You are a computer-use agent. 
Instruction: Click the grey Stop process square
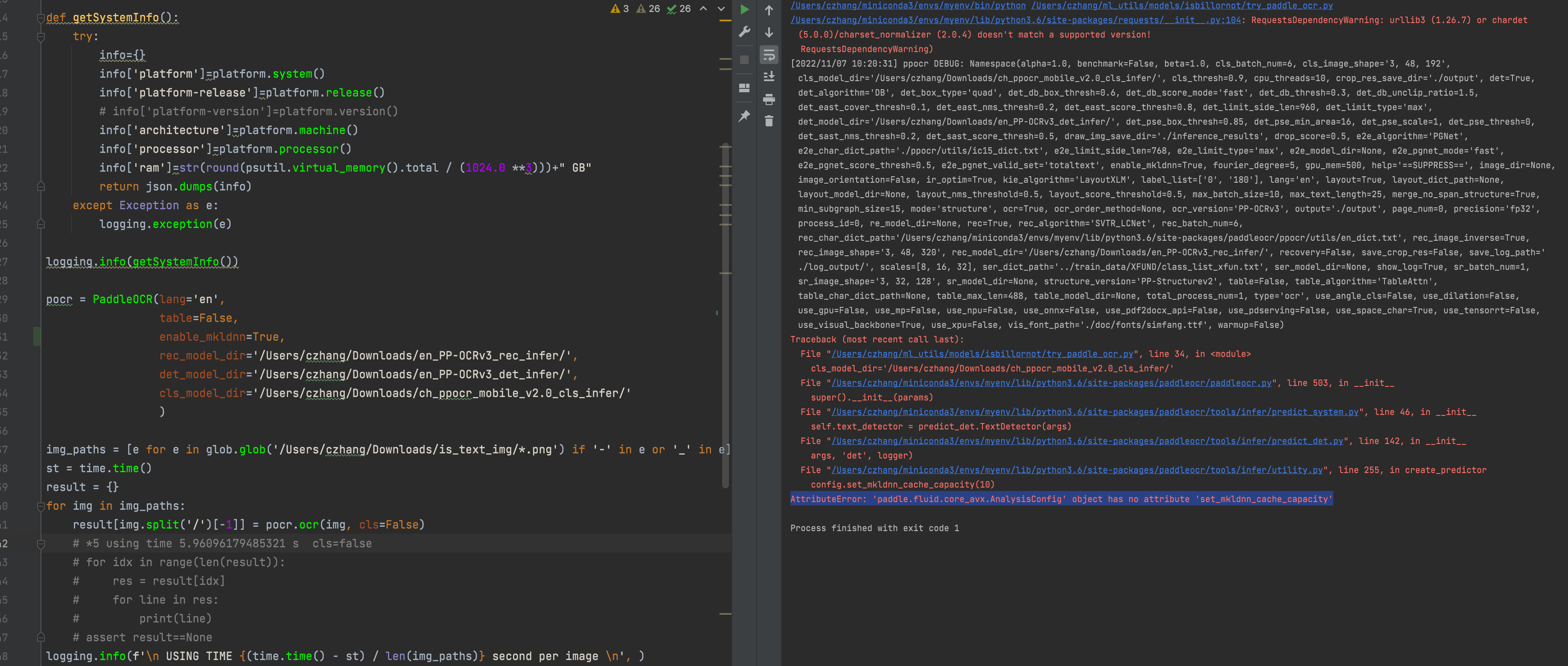point(744,60)
